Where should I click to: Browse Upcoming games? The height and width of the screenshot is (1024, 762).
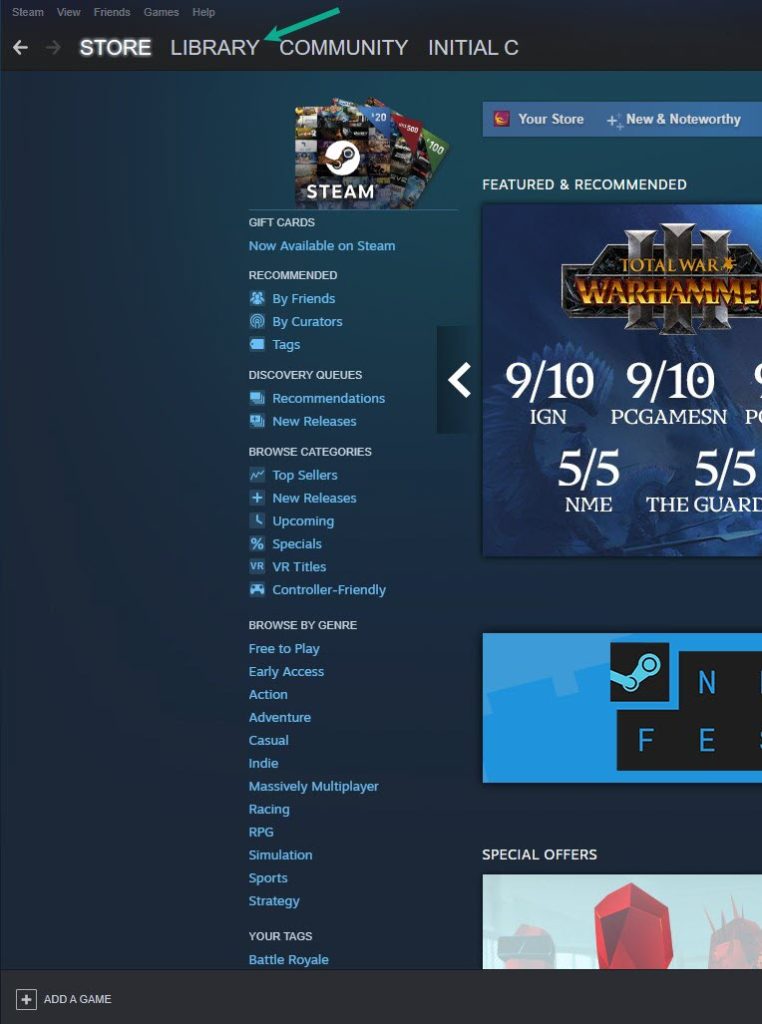tap(303, 521)
